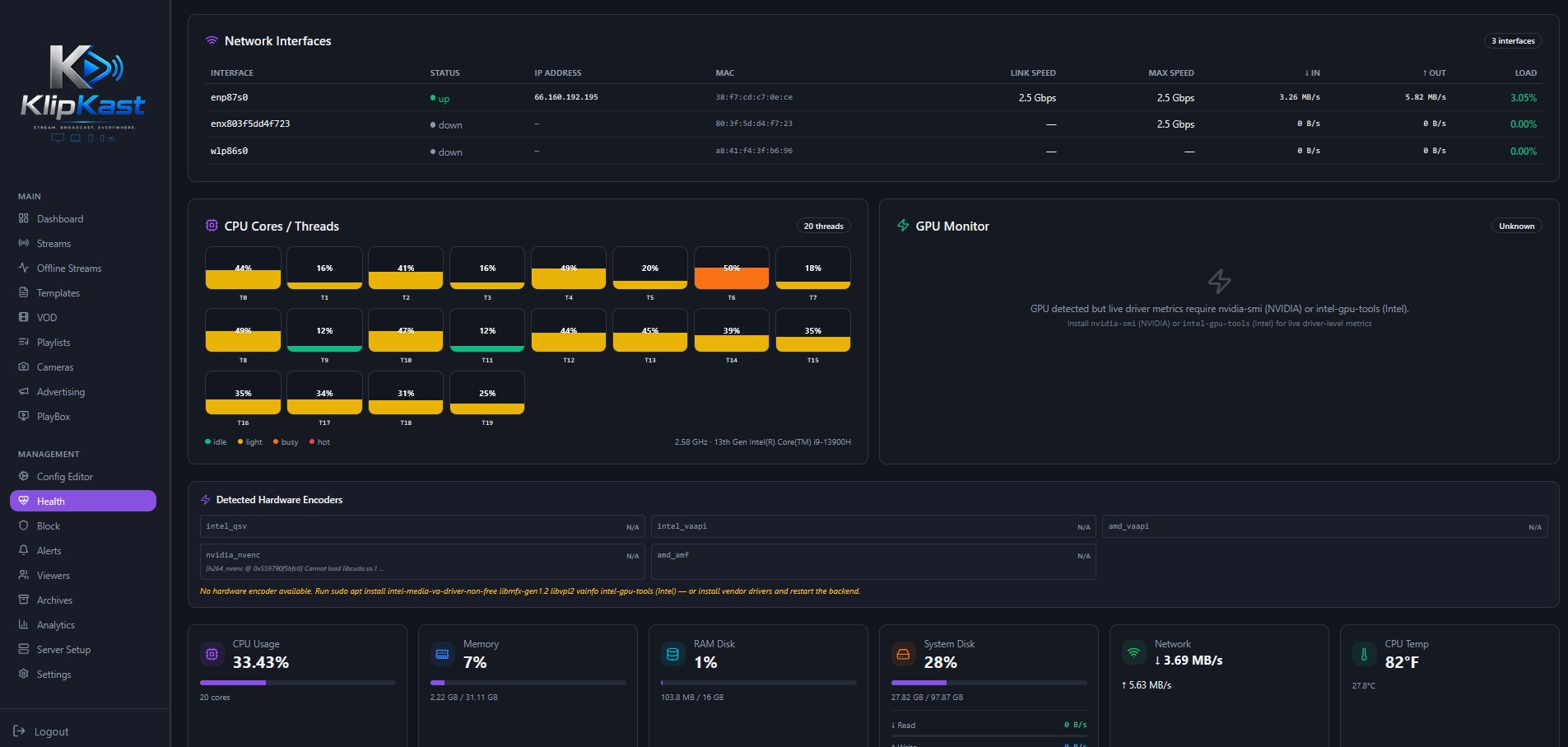Click the enp87s0 interface name
Screen dimensions: 1568x747
(229, 97)
